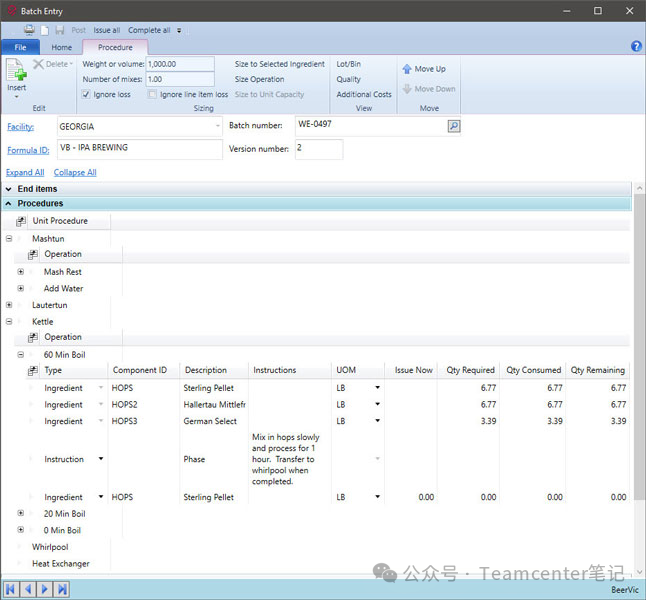Screen dimensions: 646x600
Task: Open the UOM dropdown for HOPS2 row
Action: (x=377, y=405)
